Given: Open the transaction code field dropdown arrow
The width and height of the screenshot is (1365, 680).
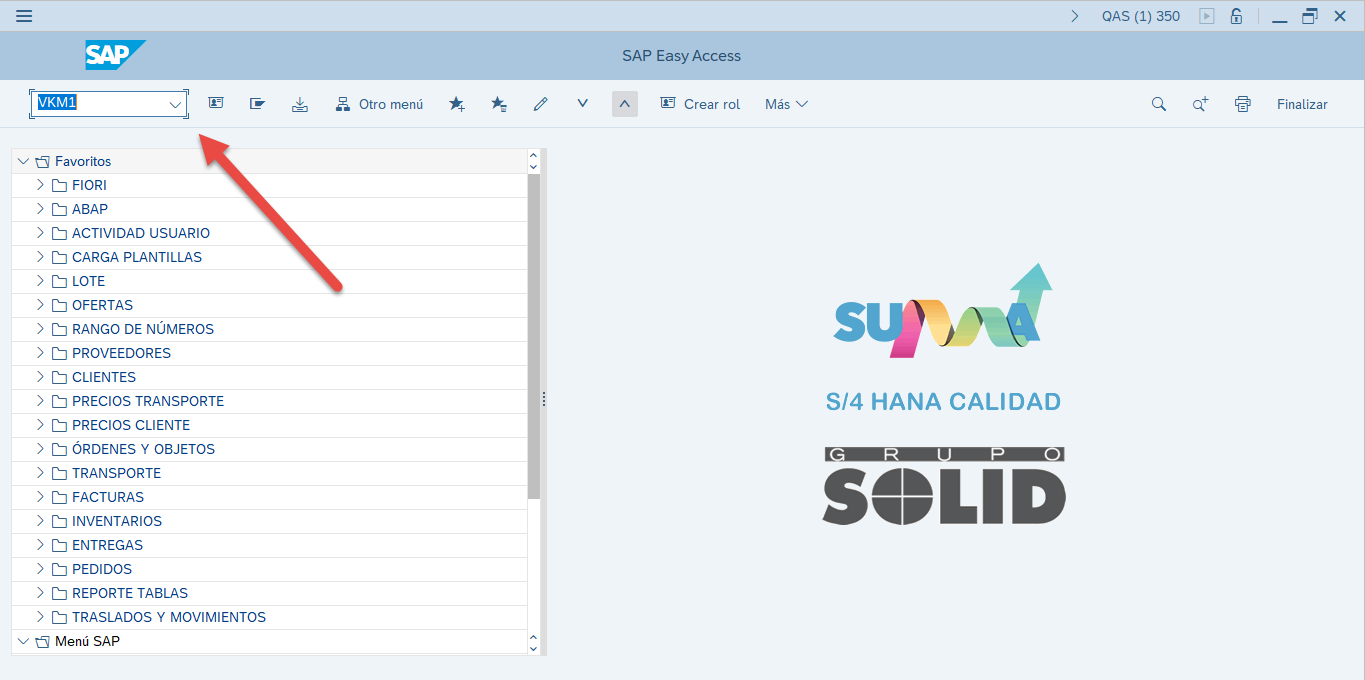Looking at the screenshot, I should pos(175,104).
